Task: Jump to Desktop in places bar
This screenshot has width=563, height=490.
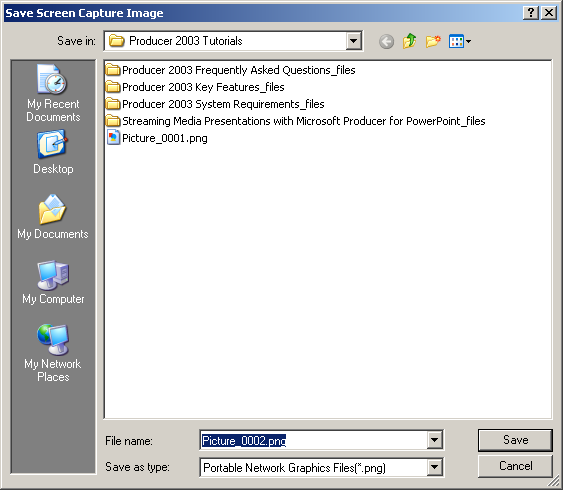Action: 53,153
